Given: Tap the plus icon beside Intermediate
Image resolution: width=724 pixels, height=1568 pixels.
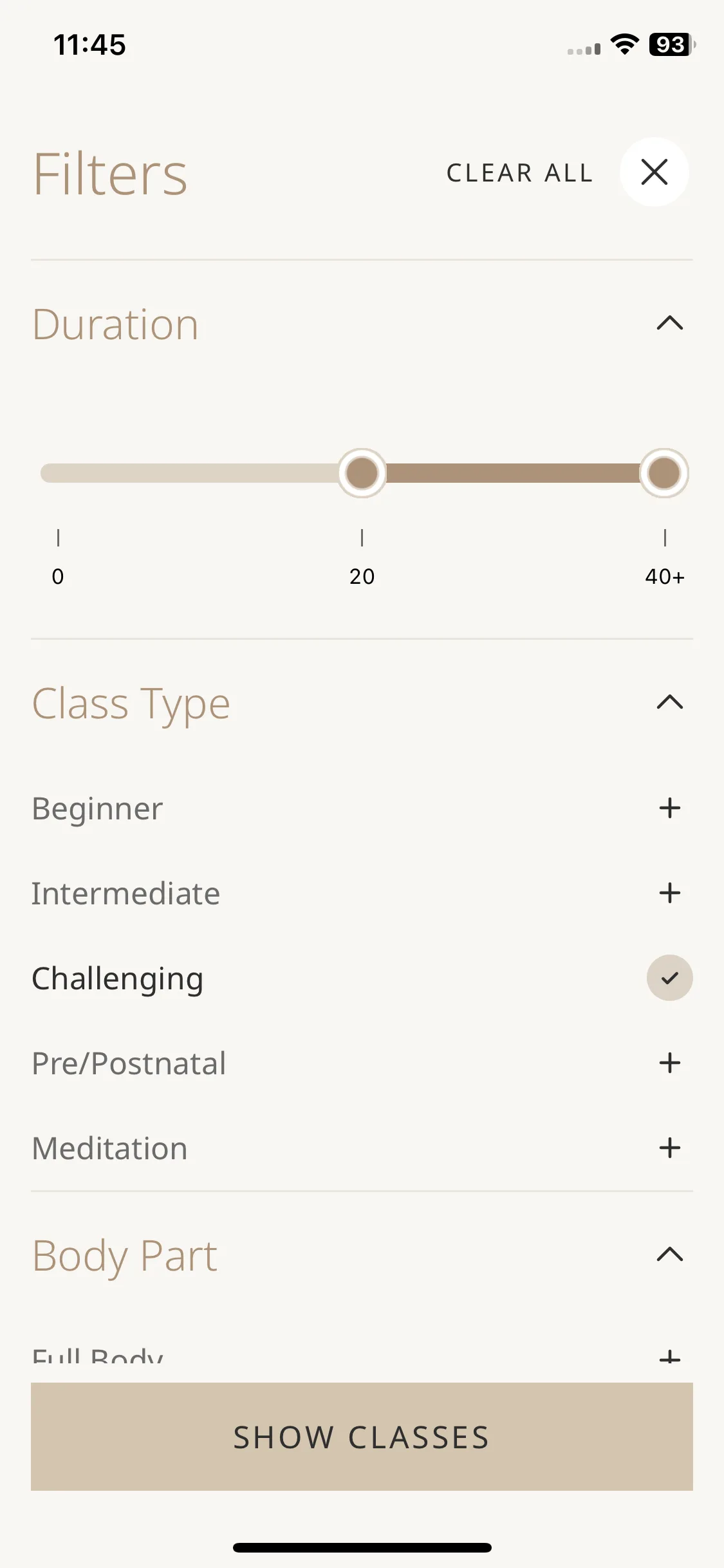Looking at the screenshot, I should click(670, 893).
